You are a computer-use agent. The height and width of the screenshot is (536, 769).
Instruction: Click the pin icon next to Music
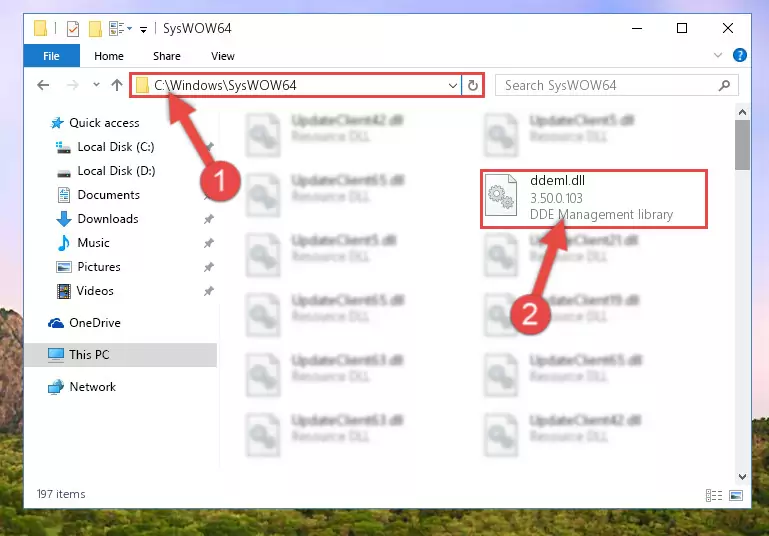[x=209, y=243]
